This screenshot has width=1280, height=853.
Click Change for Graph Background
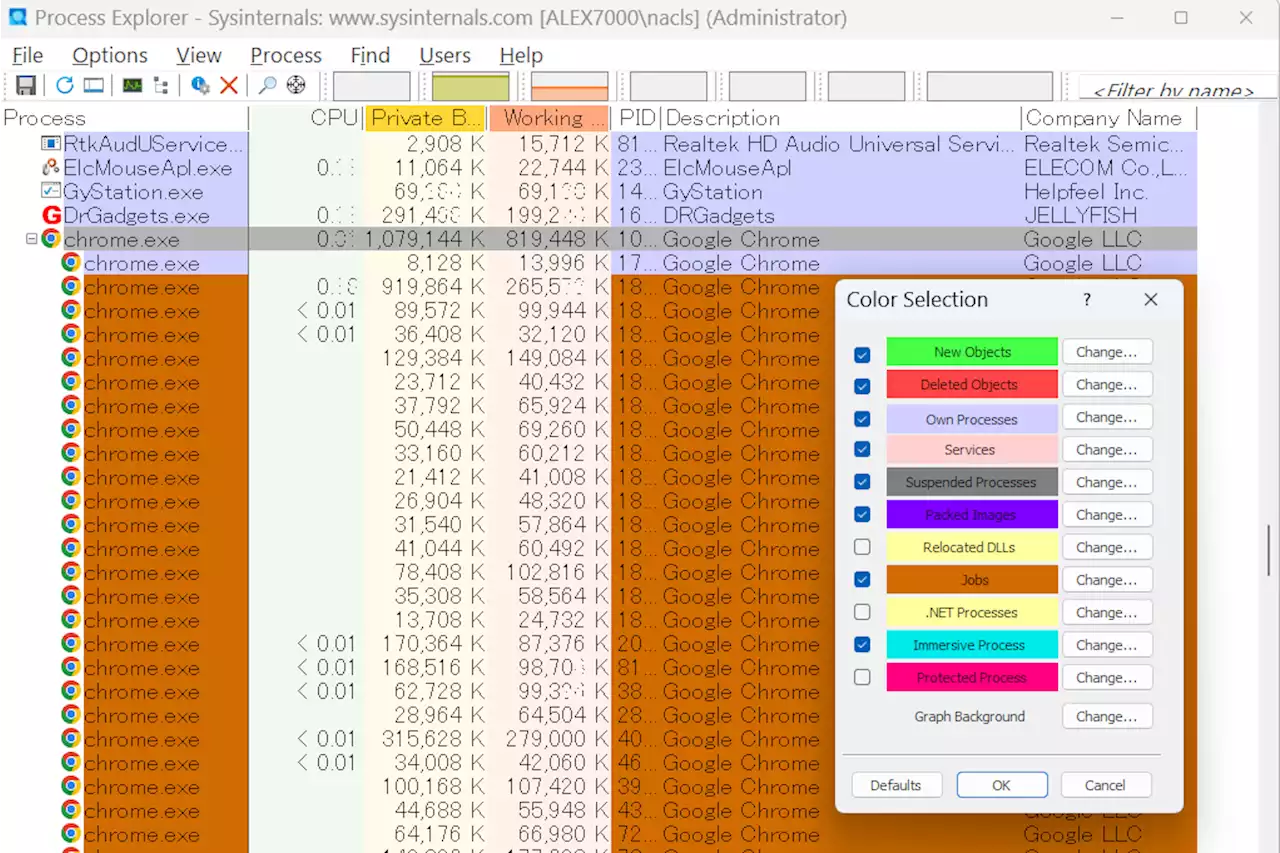point(1107,717)
